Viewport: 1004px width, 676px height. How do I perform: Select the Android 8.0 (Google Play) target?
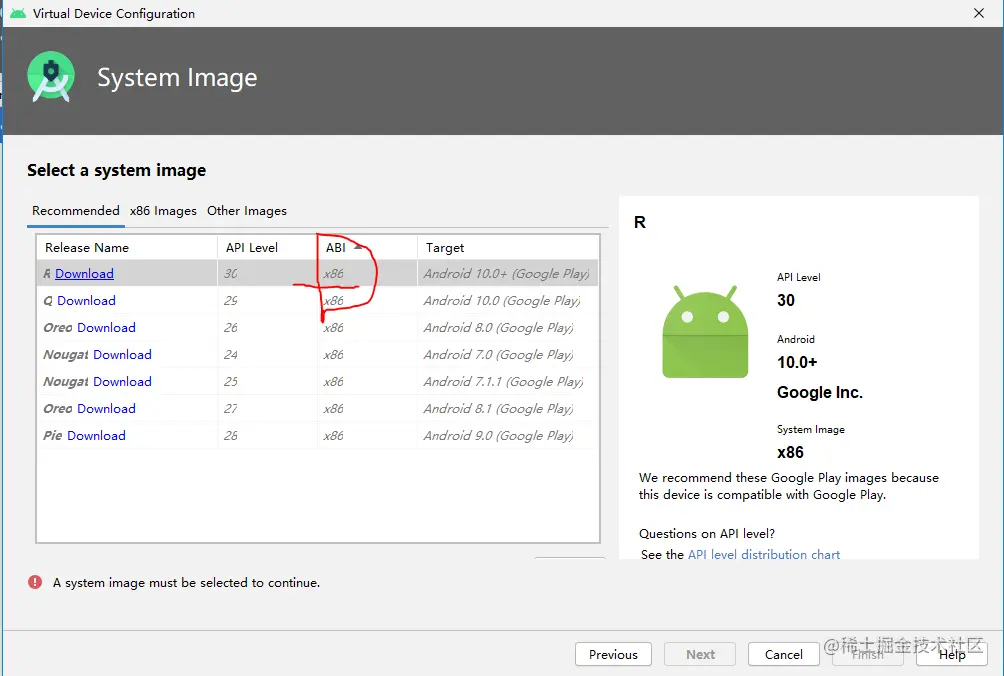pyautogui.click(x=498, y=327)
